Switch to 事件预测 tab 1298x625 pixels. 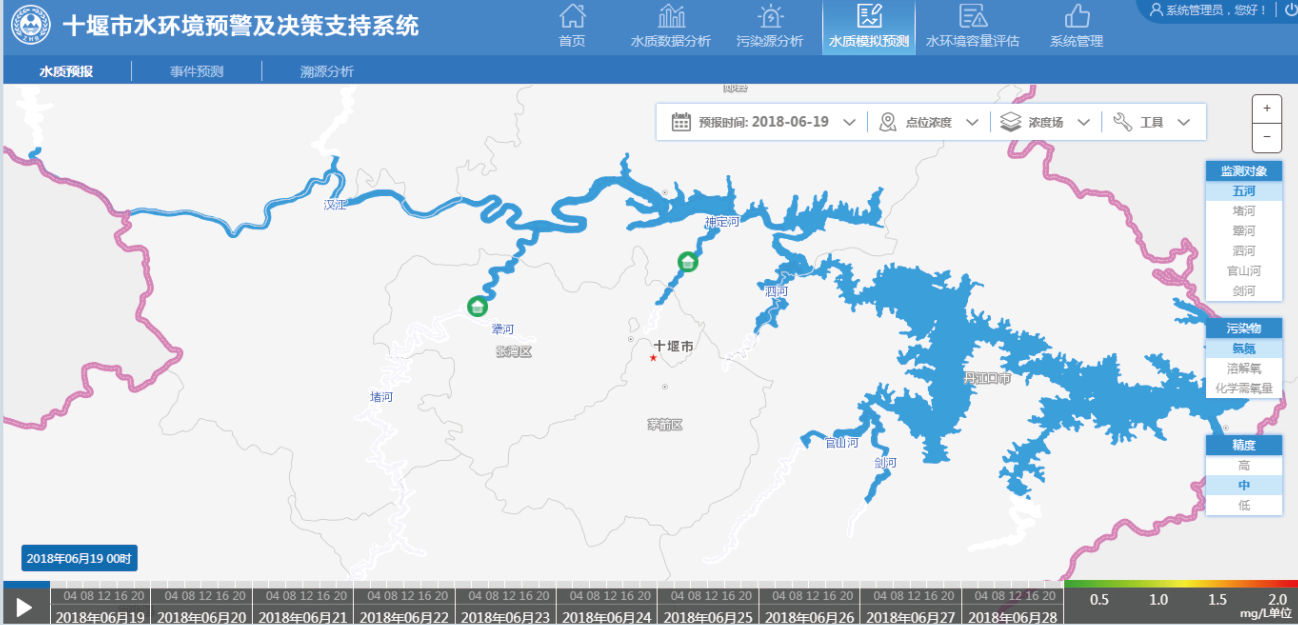[196, 72]
